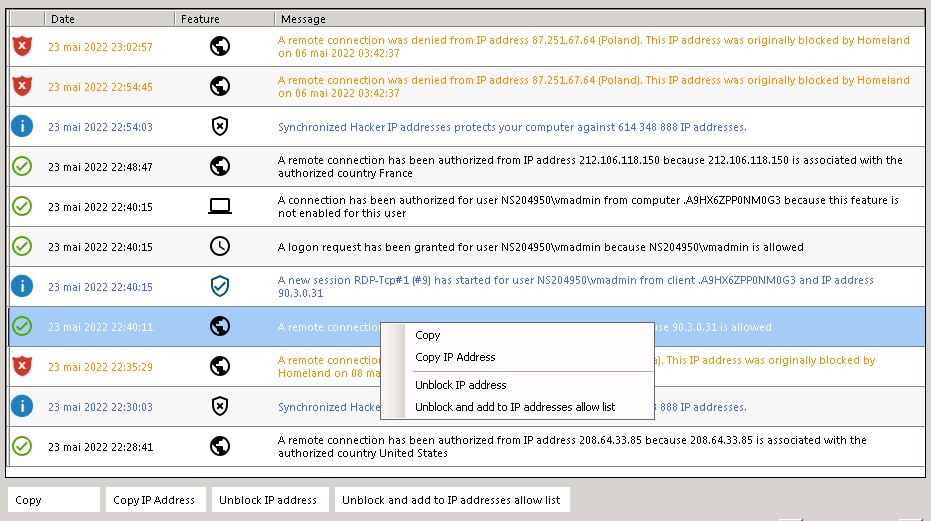
Task: Click green check icon beside laptop feature row
Action: click(22, 206)
